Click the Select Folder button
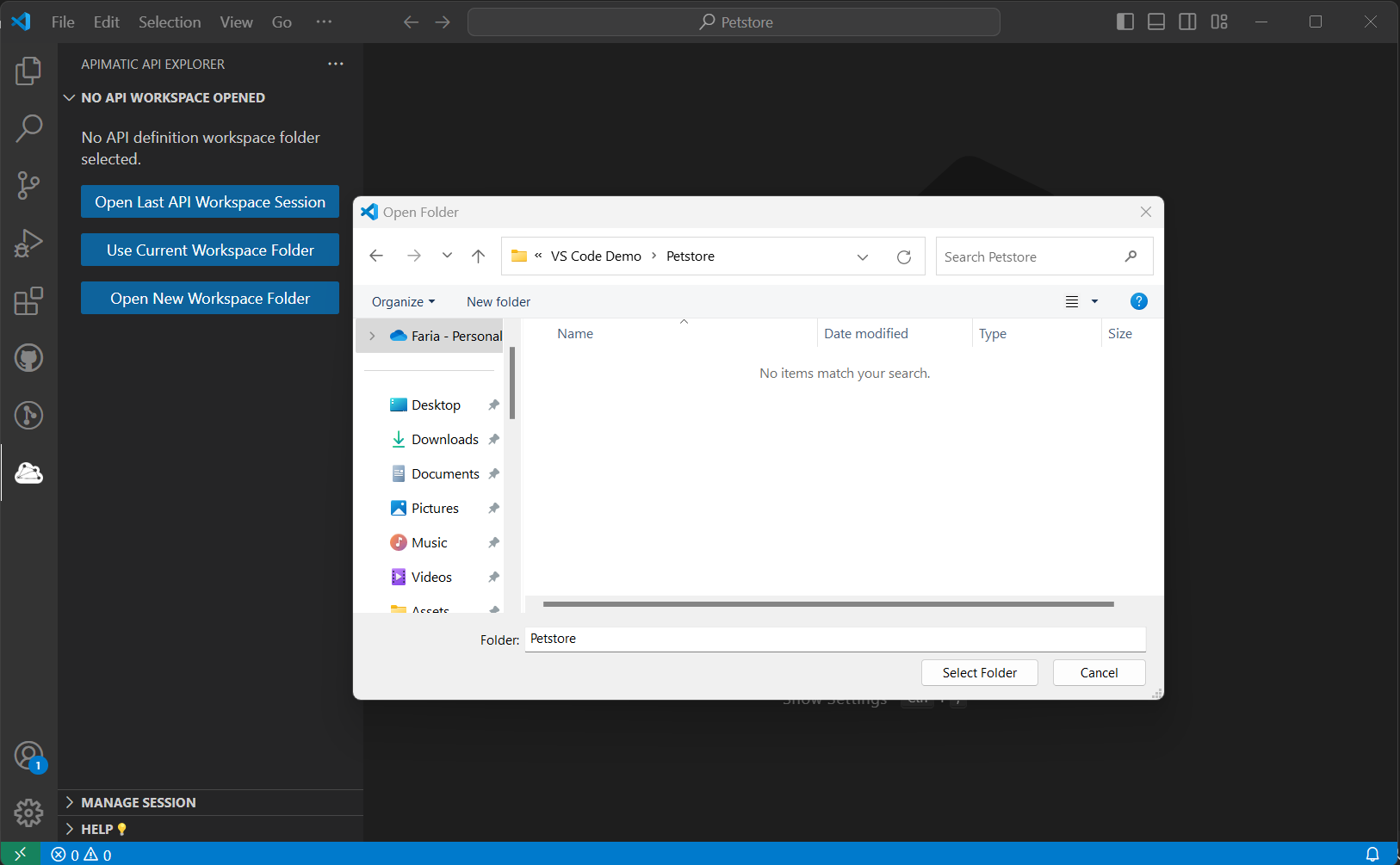The width and height of the screenshot is (1400, 865). [980, 673]
